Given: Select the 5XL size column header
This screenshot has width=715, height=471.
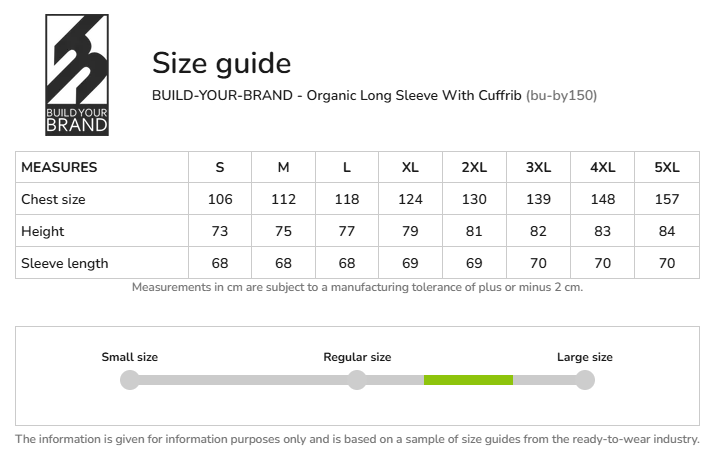Looking at the screenshot, I should click(666, 167).
